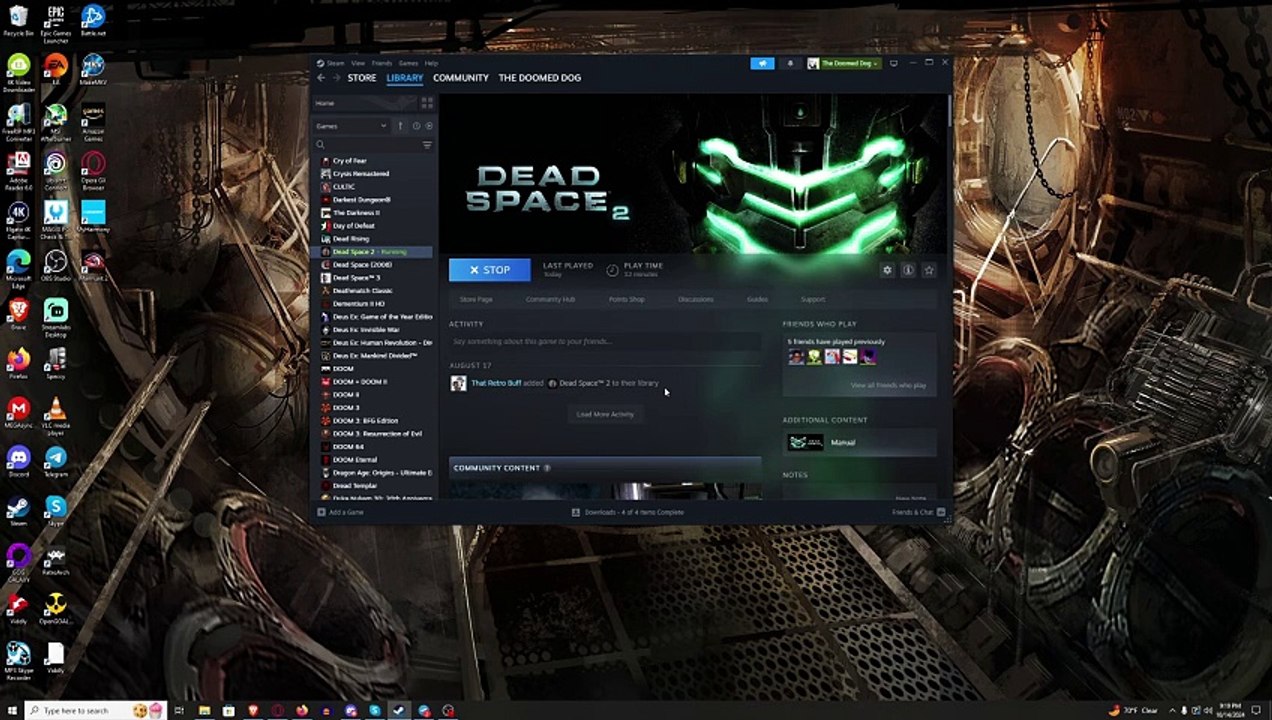Image resolution: width=1272 pixels, height=720 pixels.
Task: Open Steam notifications bell
Action: pyautogui.click(x=790, y=63)
